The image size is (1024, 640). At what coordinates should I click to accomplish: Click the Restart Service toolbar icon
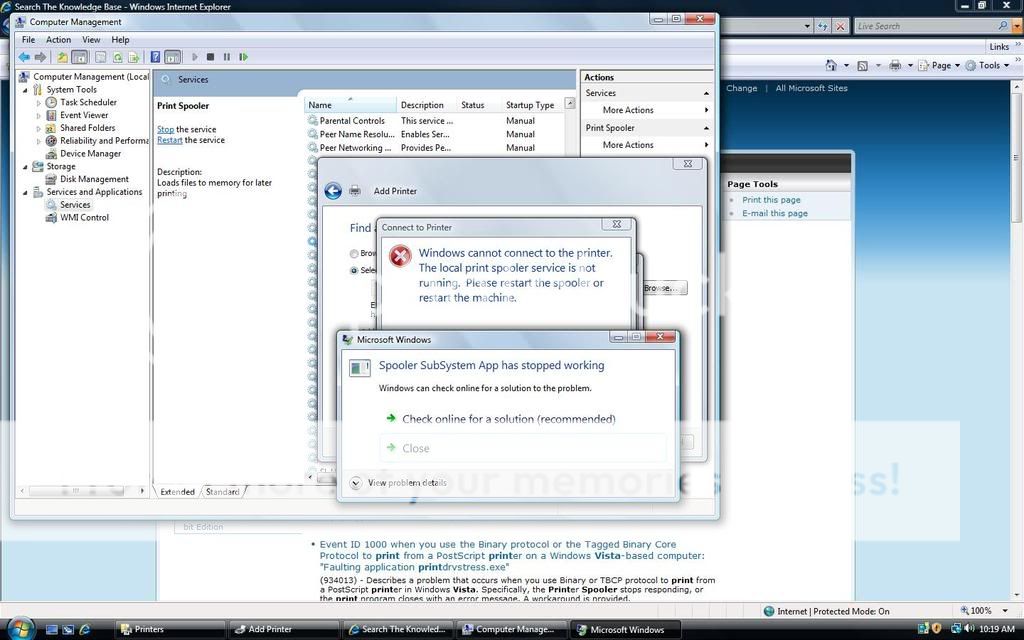pyautogui.click(x=243, y=57)
